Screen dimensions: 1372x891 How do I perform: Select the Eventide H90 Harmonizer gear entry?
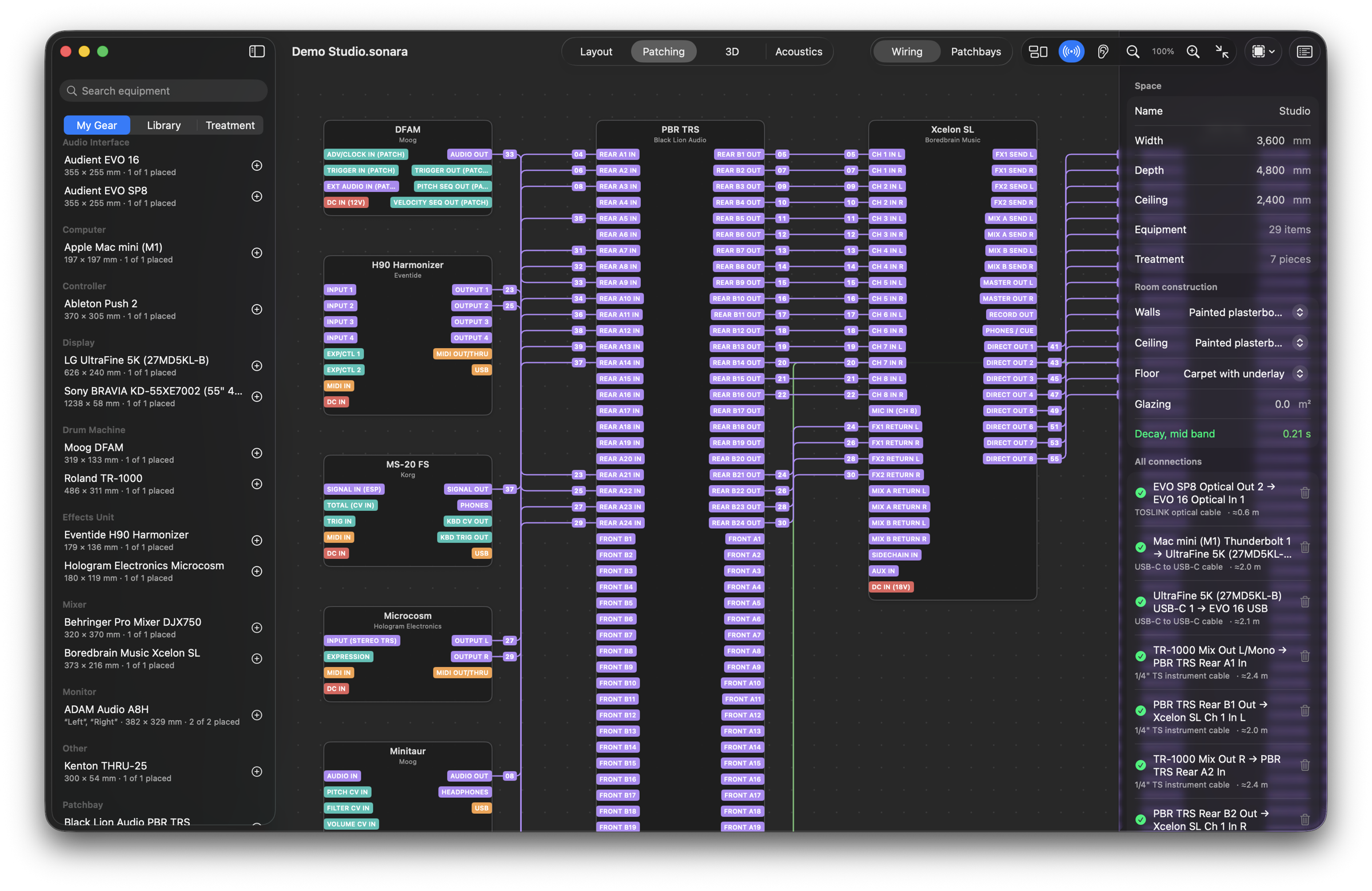coord(154,541)
